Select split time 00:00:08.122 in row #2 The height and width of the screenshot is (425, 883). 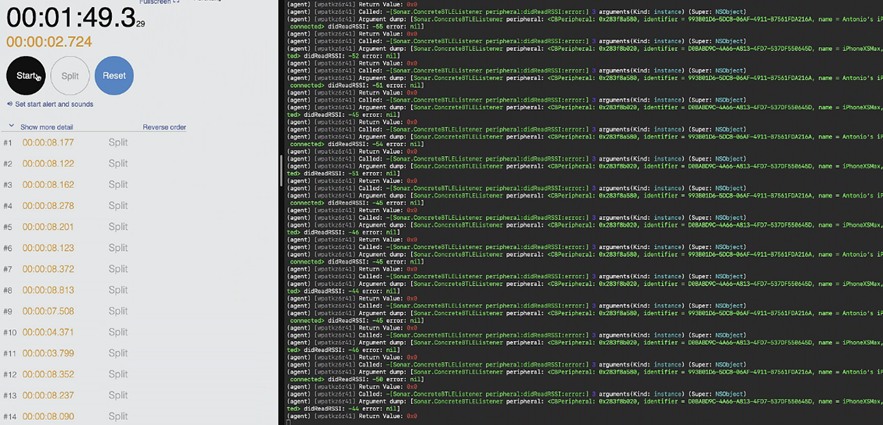48,164
